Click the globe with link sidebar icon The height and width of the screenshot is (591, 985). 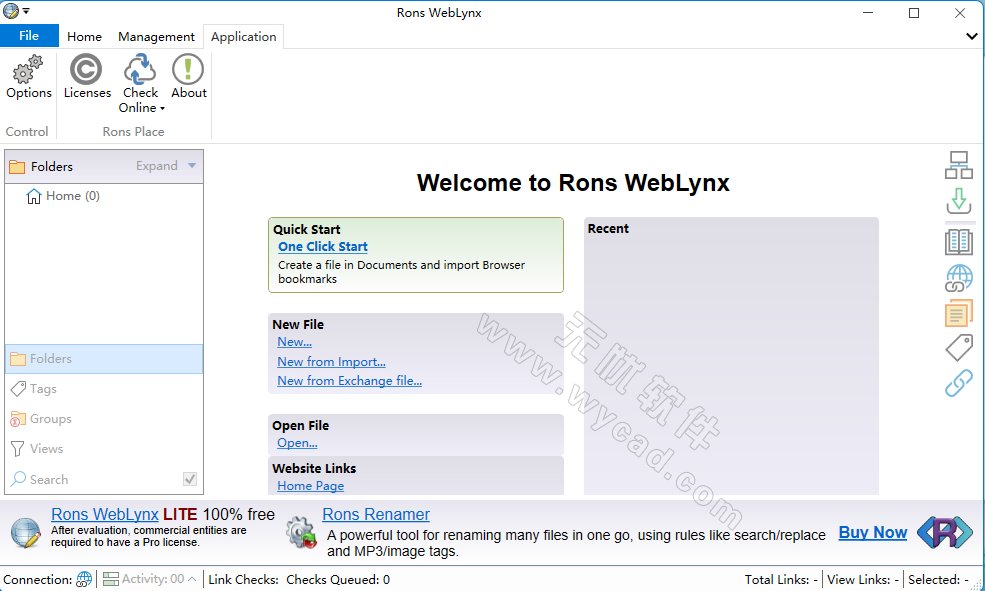[x=958, y=278]
